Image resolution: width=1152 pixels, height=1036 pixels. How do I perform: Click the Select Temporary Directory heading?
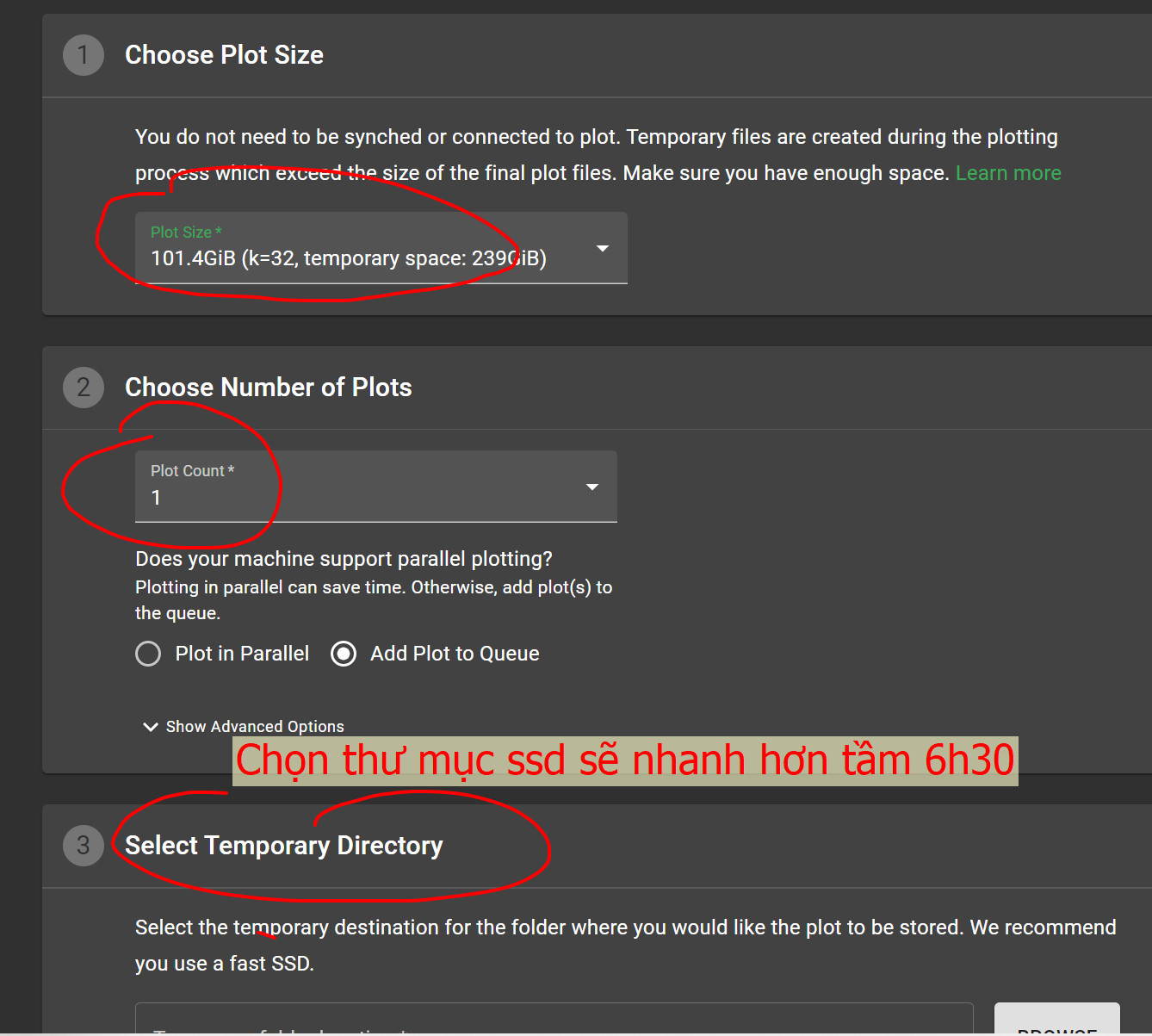[283, 846]
